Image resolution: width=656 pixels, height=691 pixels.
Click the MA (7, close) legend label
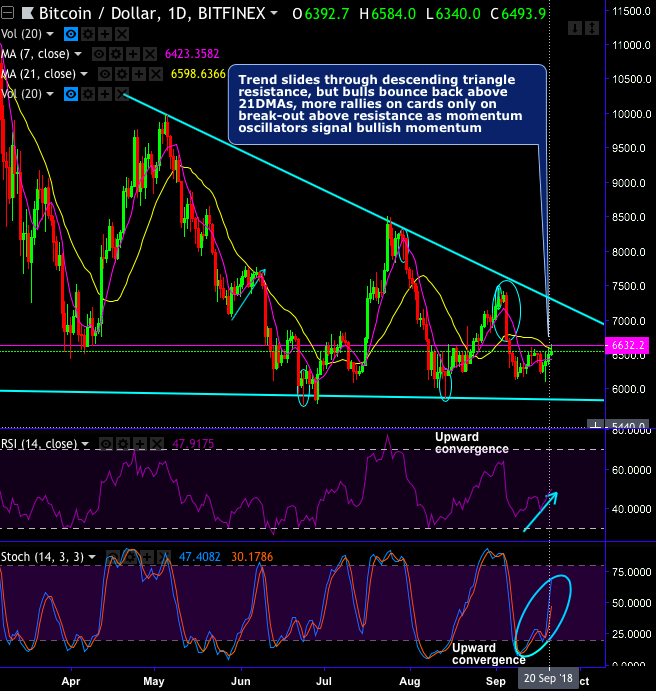35,54
